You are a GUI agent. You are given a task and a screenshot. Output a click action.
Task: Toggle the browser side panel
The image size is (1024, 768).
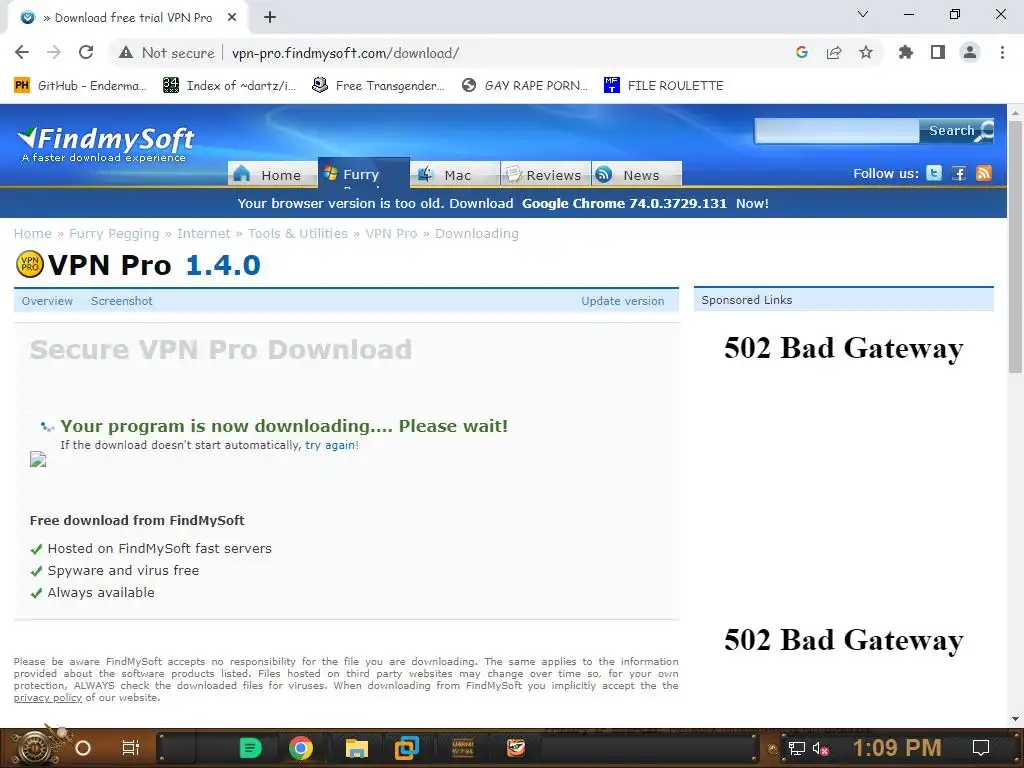[937, 52]
